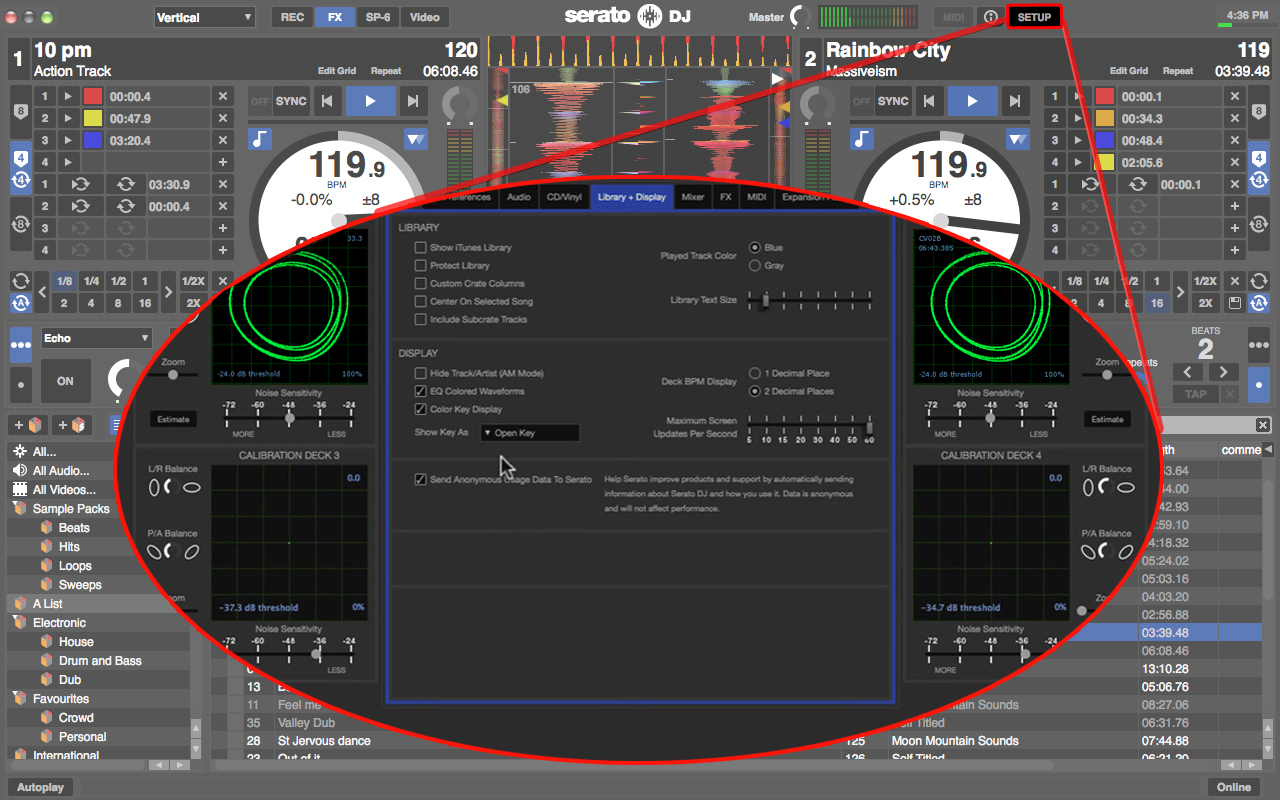Click the play button on deck 1

[371, 101]
